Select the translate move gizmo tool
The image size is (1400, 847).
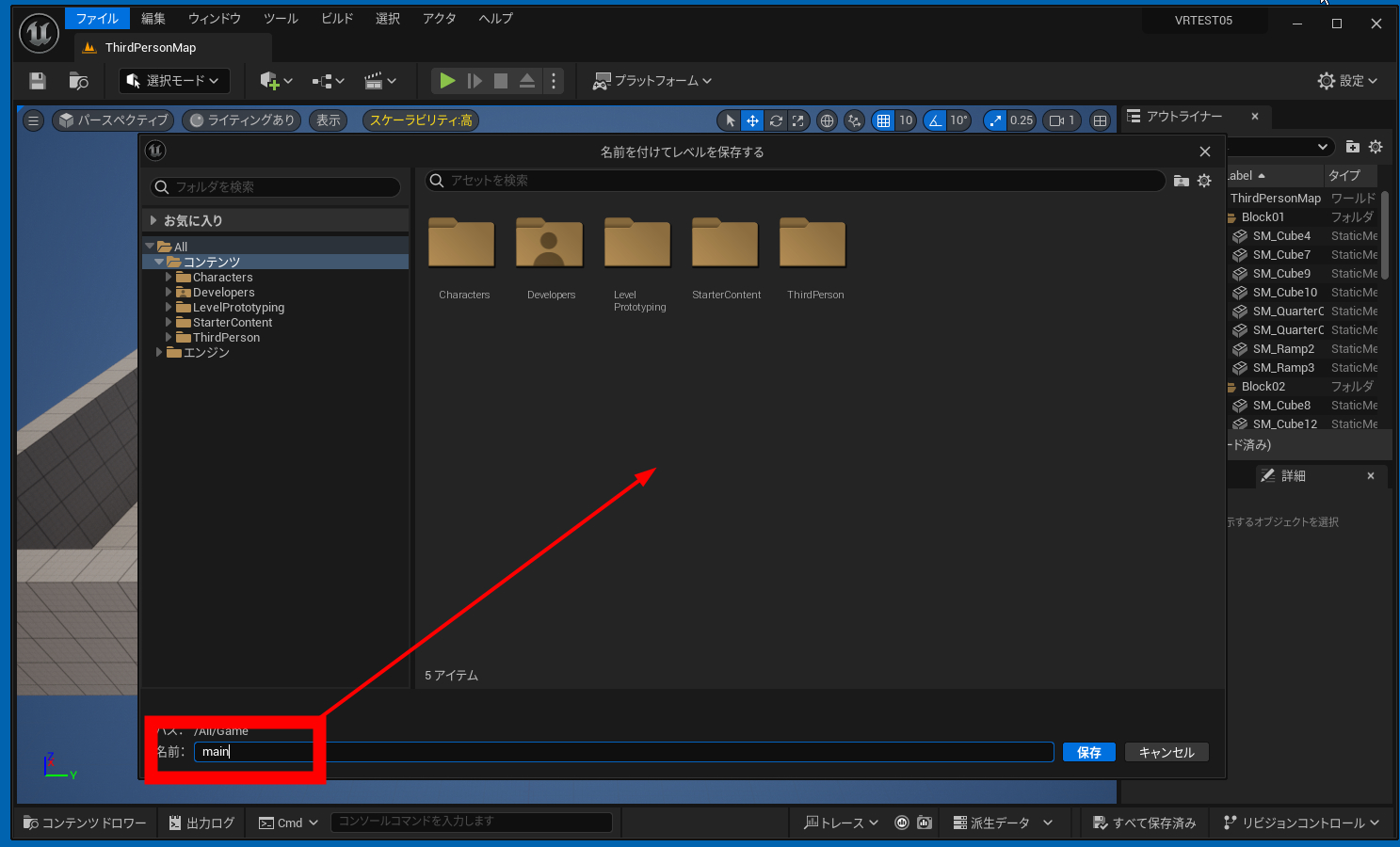pyautogui.click(x=752, y=120)
